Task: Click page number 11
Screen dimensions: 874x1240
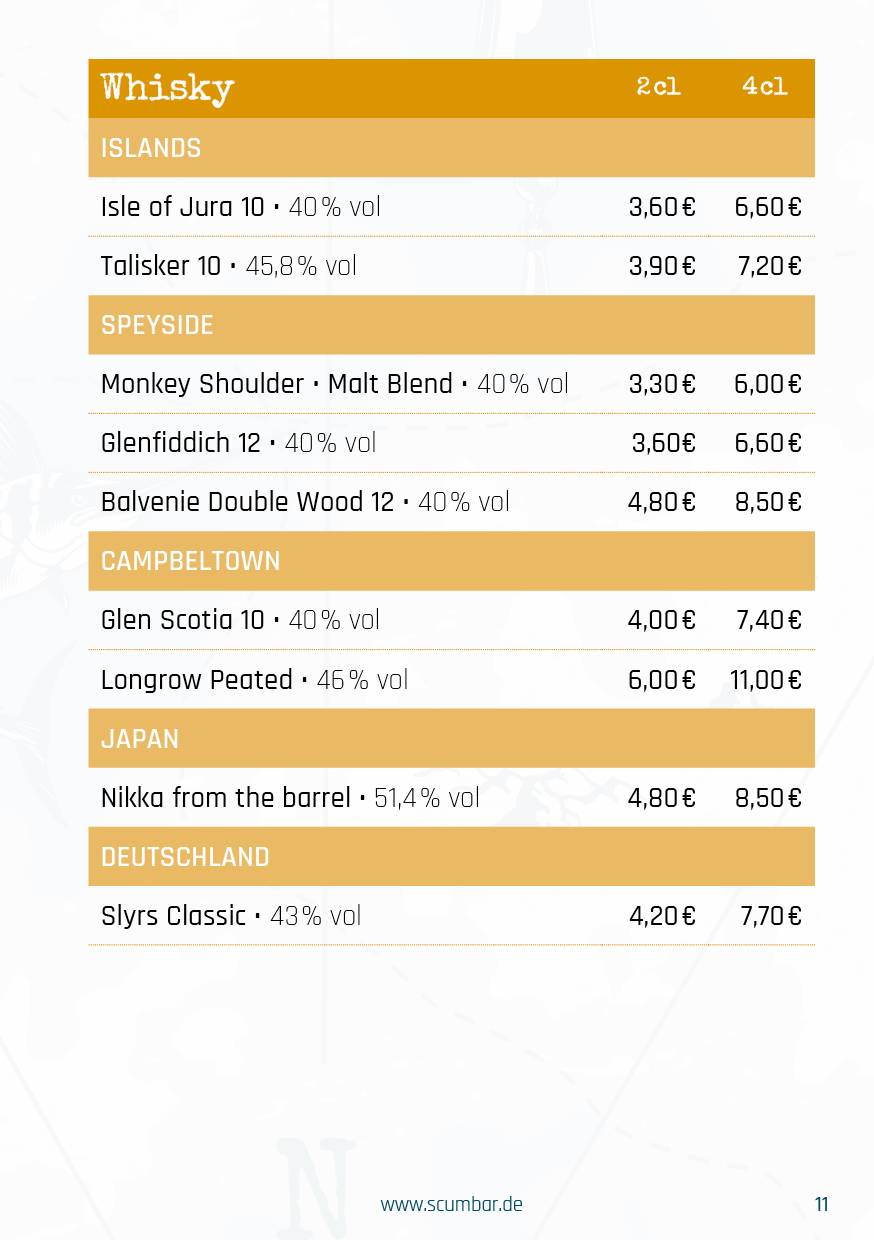Action: [x=822, y=1204]
